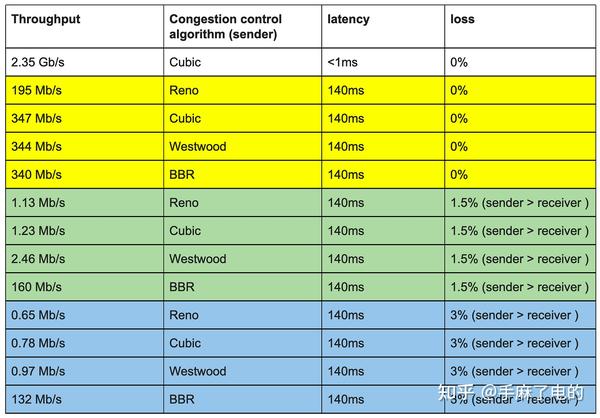Click the 0.97 Mb/s throughput cell
The height and width of the screenshot is (418, 600).
click(x=37, y=371)
